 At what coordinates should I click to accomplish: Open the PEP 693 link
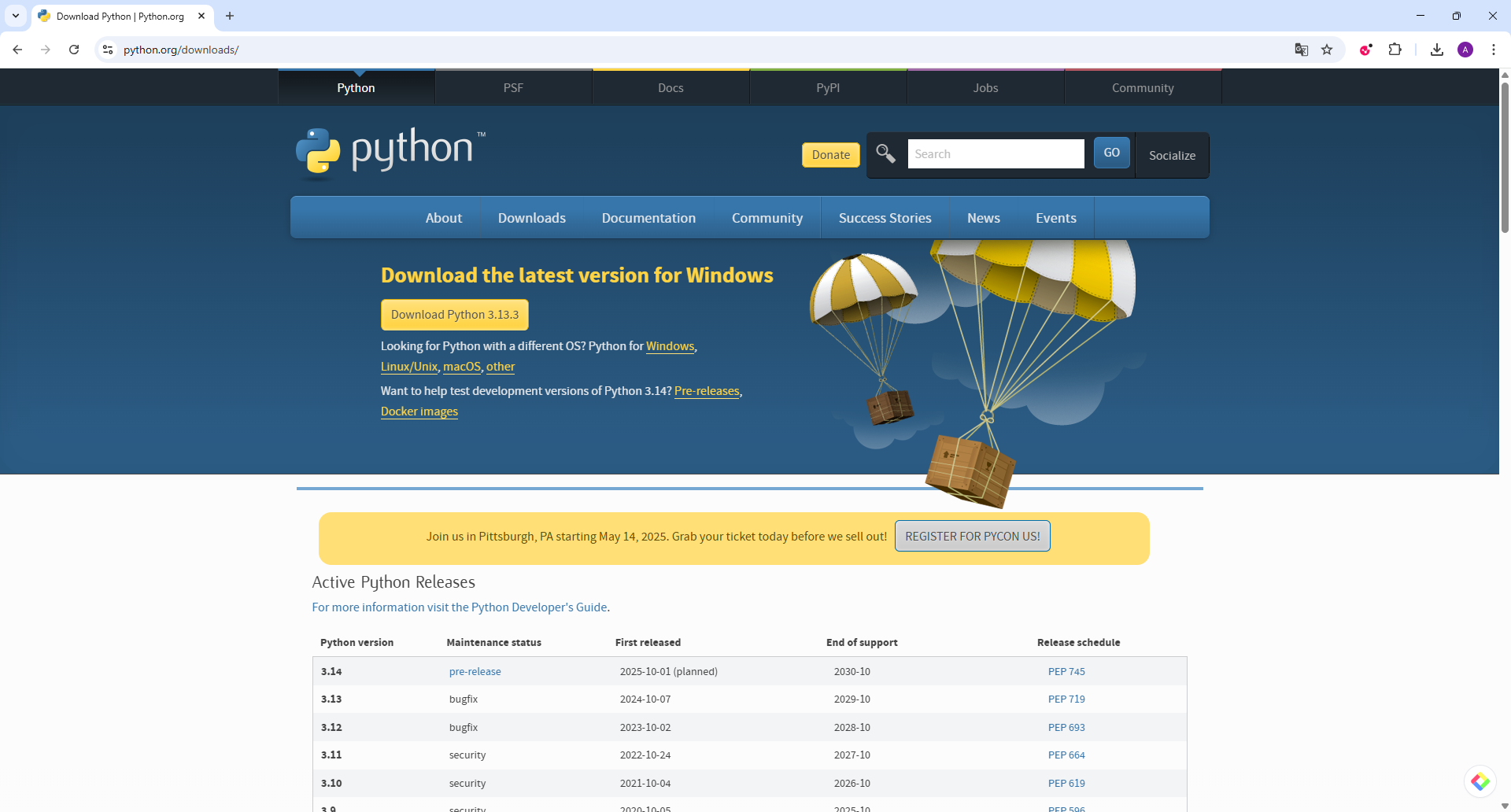(x=1066, y=727)
